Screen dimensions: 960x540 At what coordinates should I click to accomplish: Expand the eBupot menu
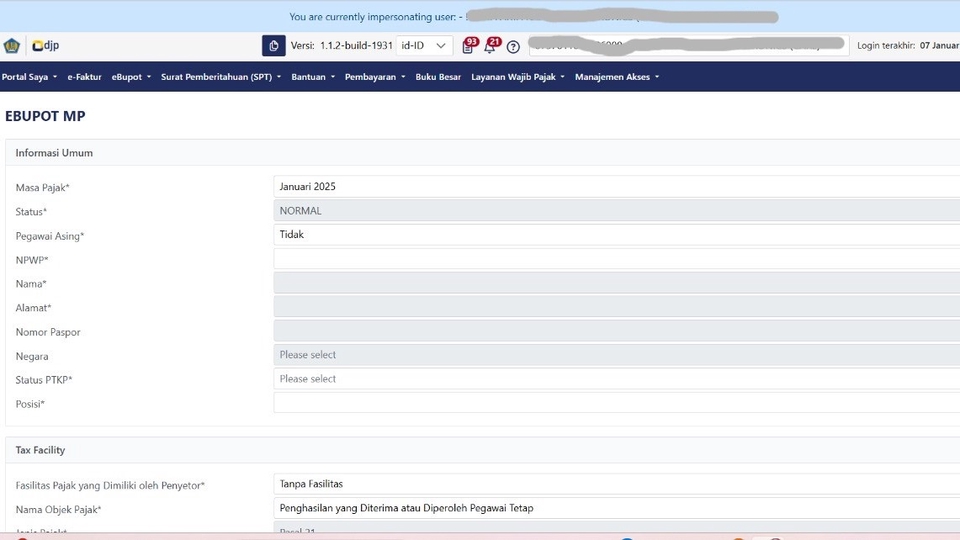pos(131,77)
